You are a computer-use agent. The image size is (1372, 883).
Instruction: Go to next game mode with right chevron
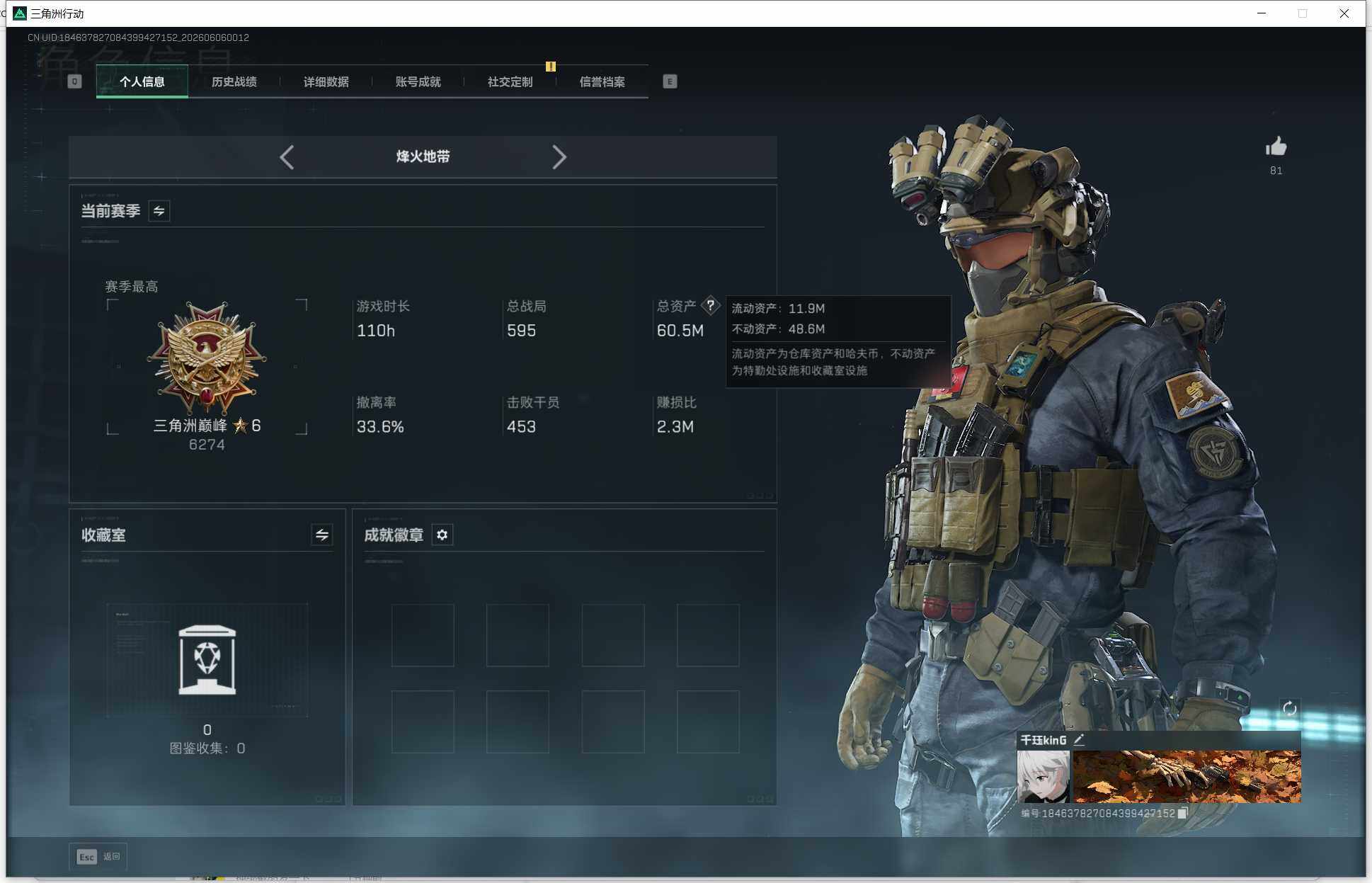pos(559,157)
